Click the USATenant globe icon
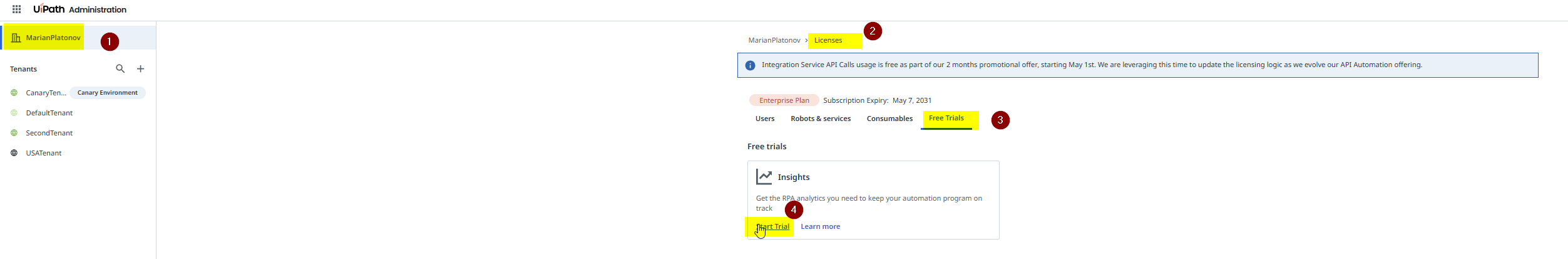The image size is (1568, 259). (x=14, y=153)
